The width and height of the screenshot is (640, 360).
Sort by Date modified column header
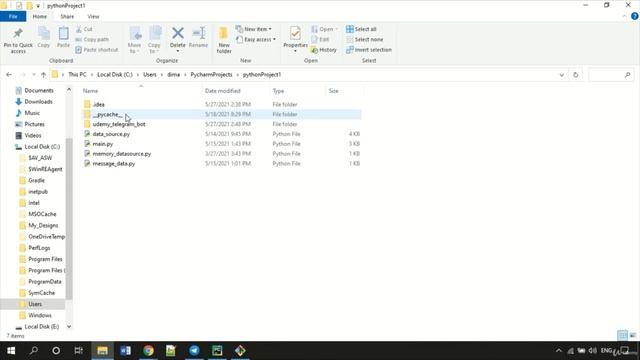pyautogui.click(x=236, y=91)
